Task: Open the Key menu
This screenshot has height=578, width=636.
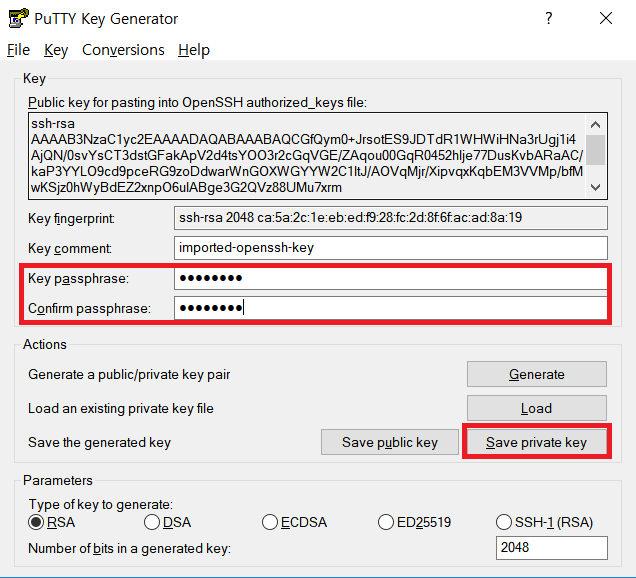Action: coord(56,50)
